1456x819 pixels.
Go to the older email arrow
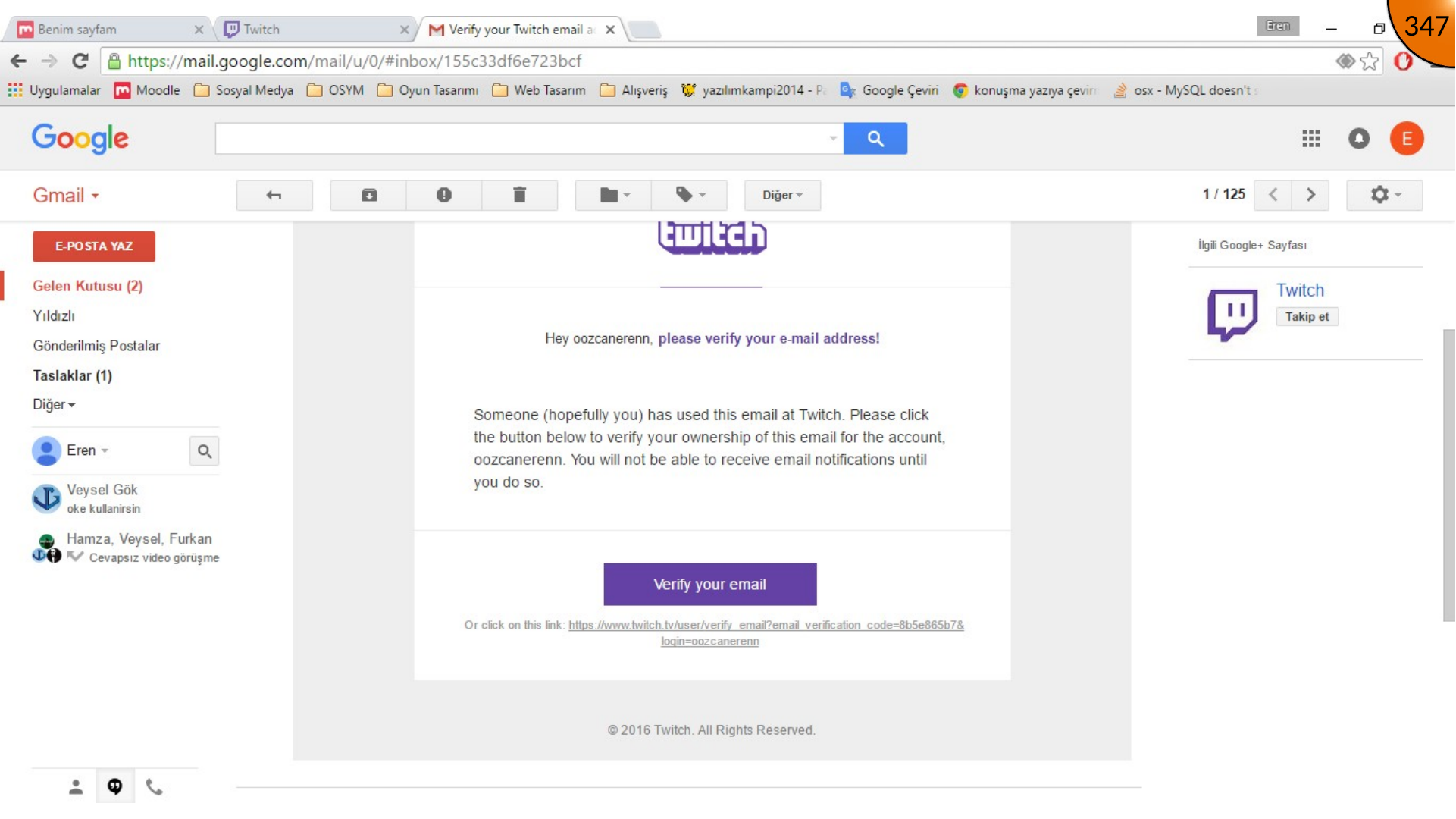tap(1310, 195)
